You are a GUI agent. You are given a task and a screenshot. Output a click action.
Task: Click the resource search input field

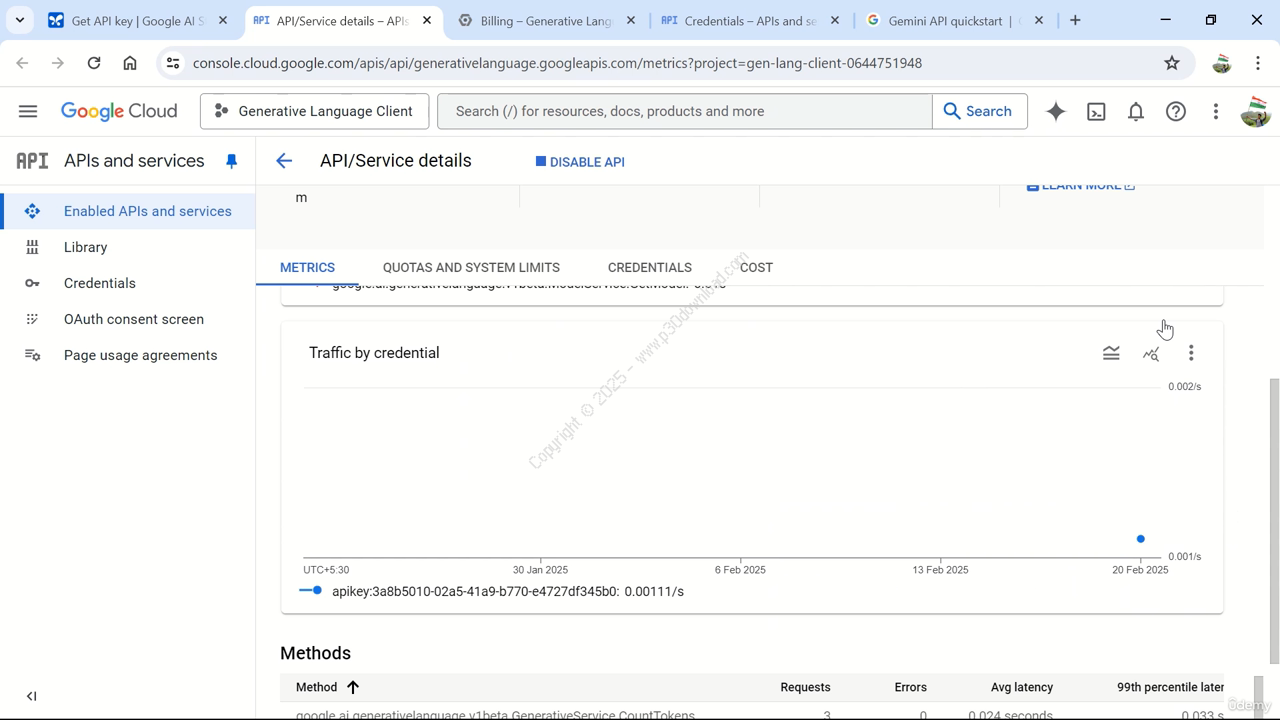(x=685, y=111)
